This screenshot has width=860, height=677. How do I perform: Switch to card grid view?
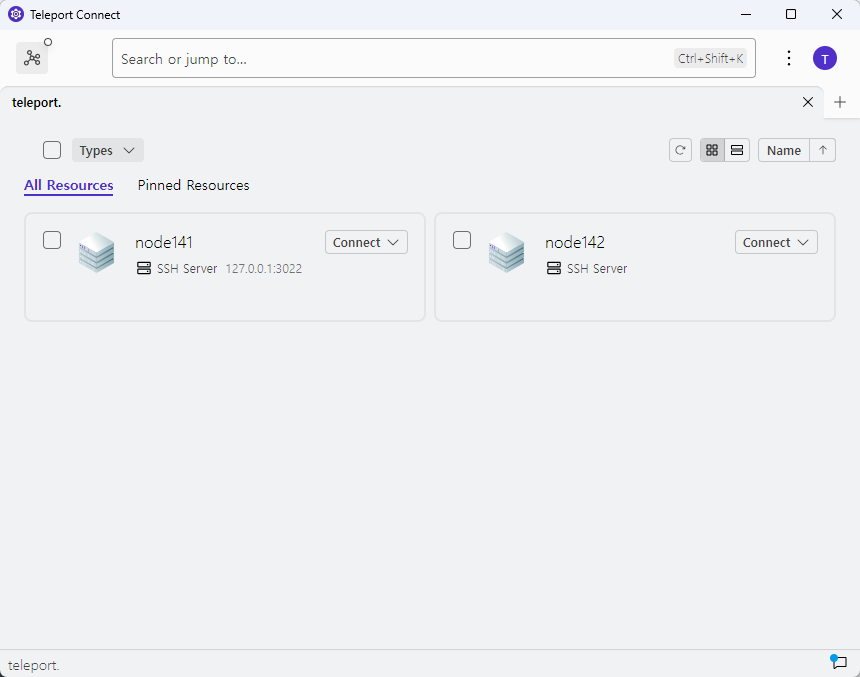click(712, 150)
